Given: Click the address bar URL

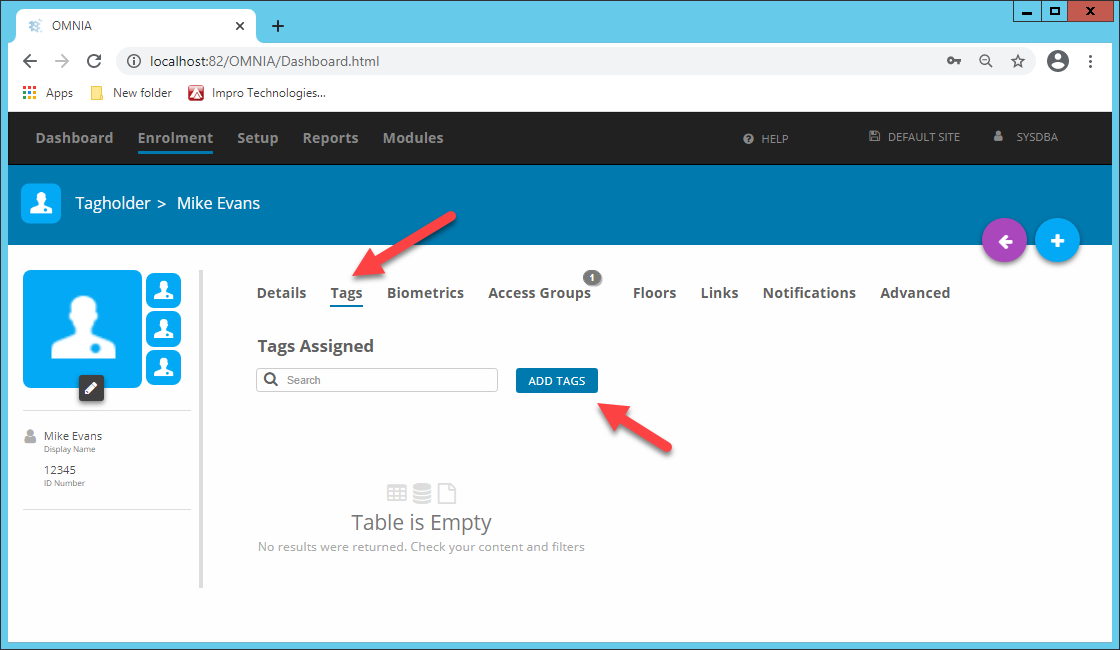Looking at the screenshot, I should click(x=264, y=61).
